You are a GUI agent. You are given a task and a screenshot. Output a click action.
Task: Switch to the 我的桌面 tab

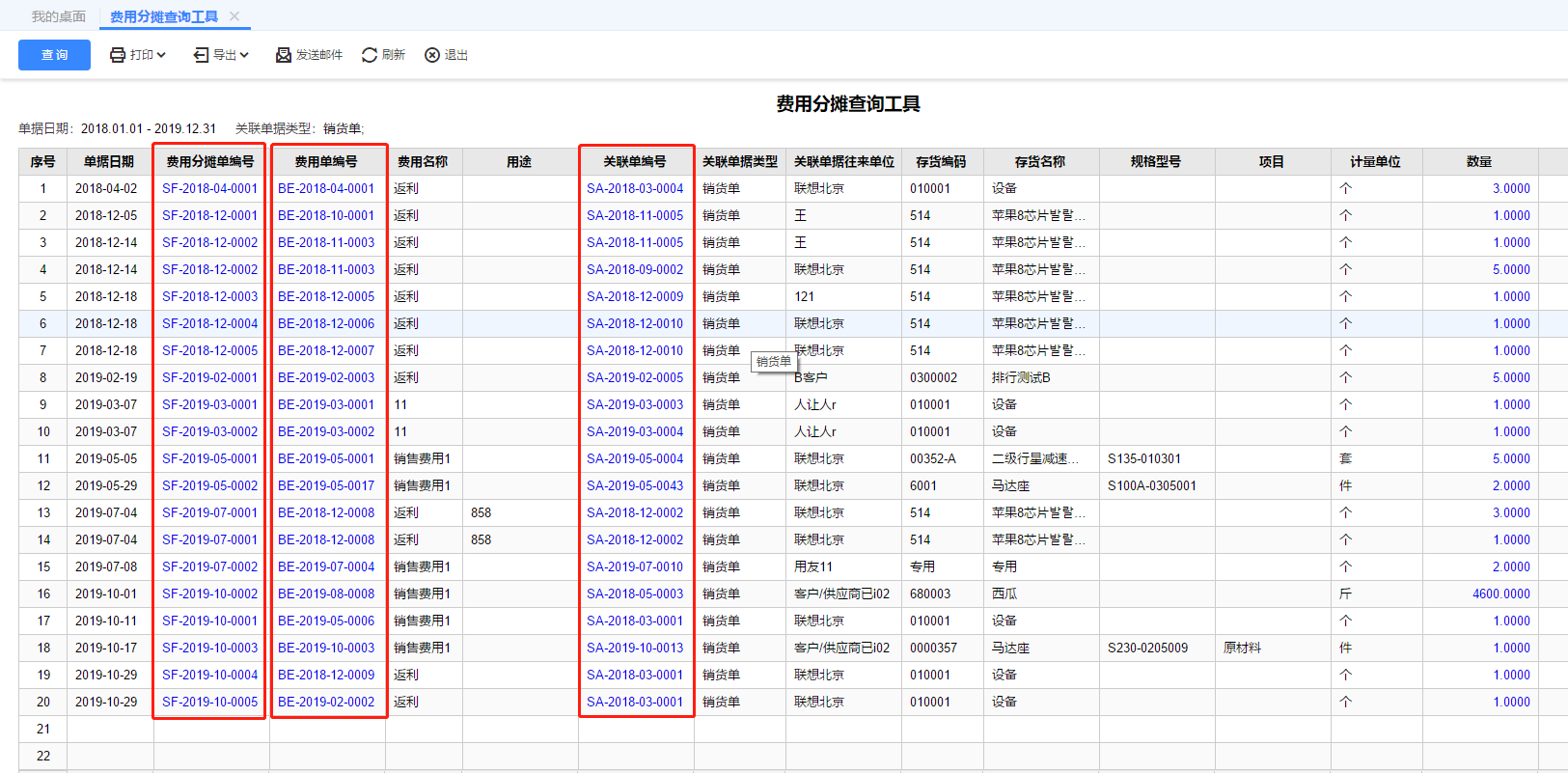click(58, 16)
